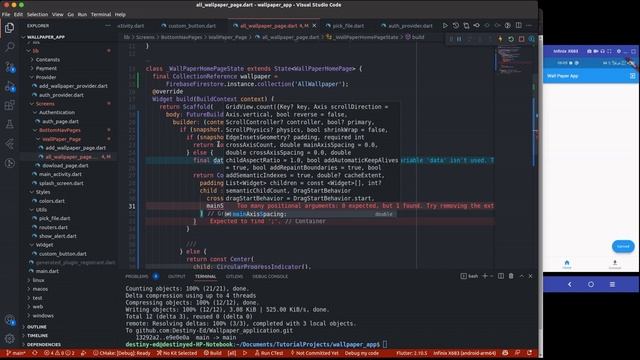Close the bottom panel

pyautogui.click(x=531, y=276)
